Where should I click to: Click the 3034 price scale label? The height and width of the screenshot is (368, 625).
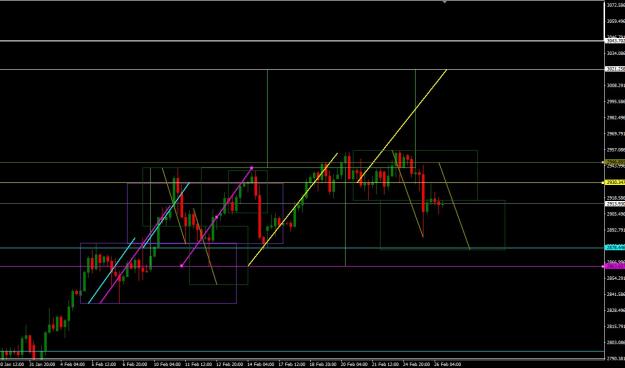[616, 53]
